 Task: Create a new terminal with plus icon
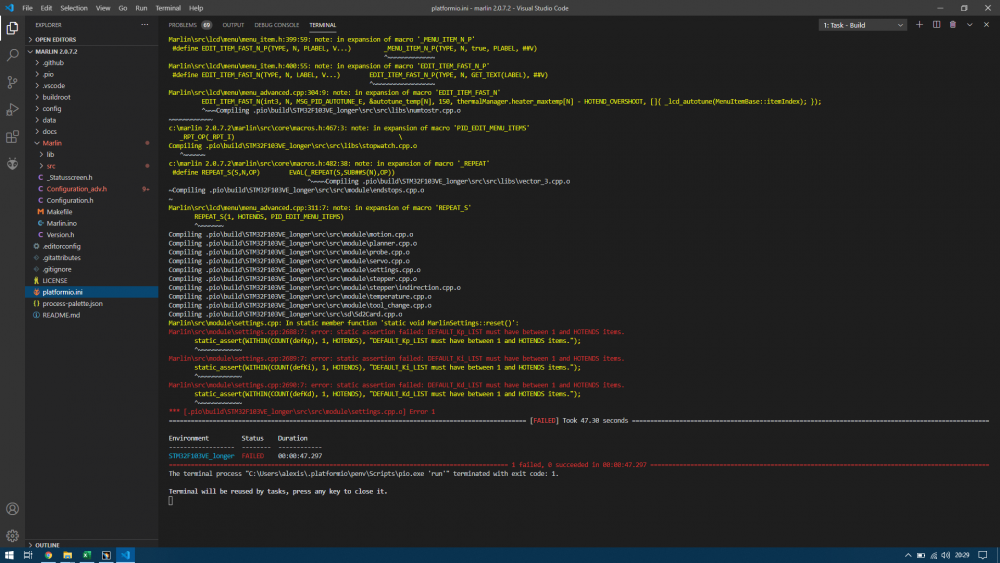pos(919,25)
